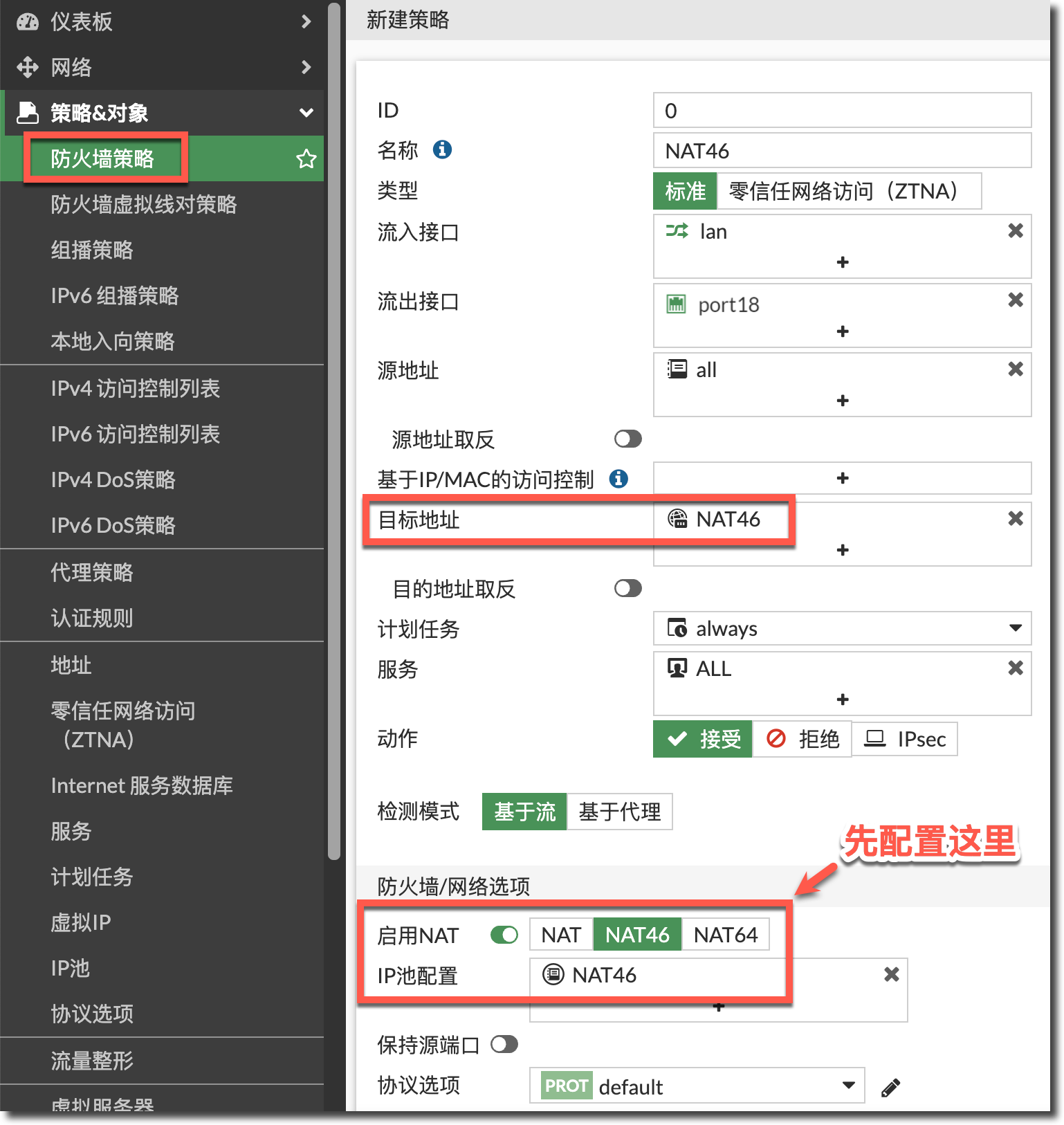Toggle the 目的地址取反 switch
The height and width of the screenshot is (1125, 1064).
coord(627,589)
